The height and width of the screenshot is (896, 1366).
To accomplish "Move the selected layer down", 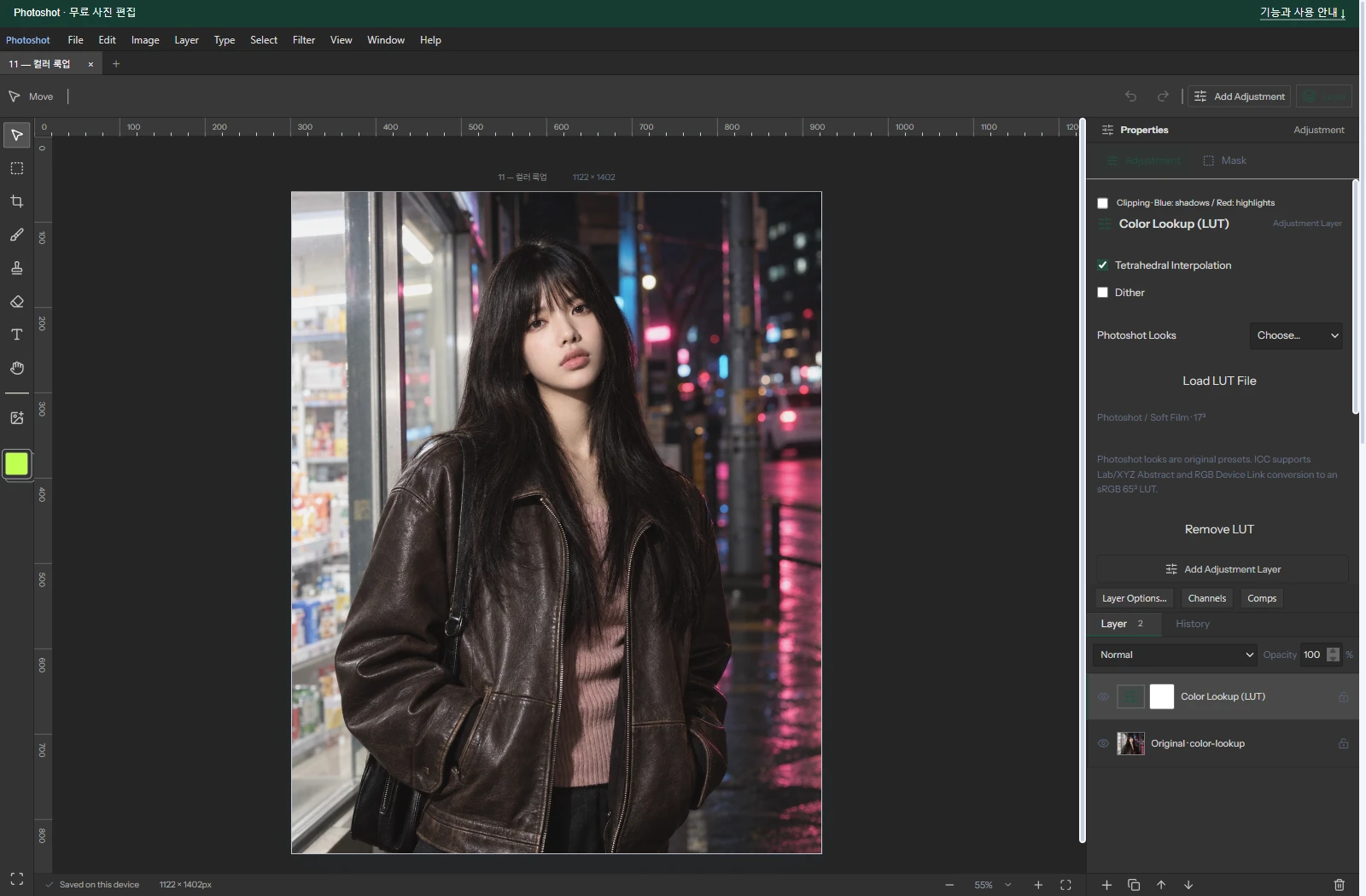I will pyautogui.click(x=1188, y=885).
